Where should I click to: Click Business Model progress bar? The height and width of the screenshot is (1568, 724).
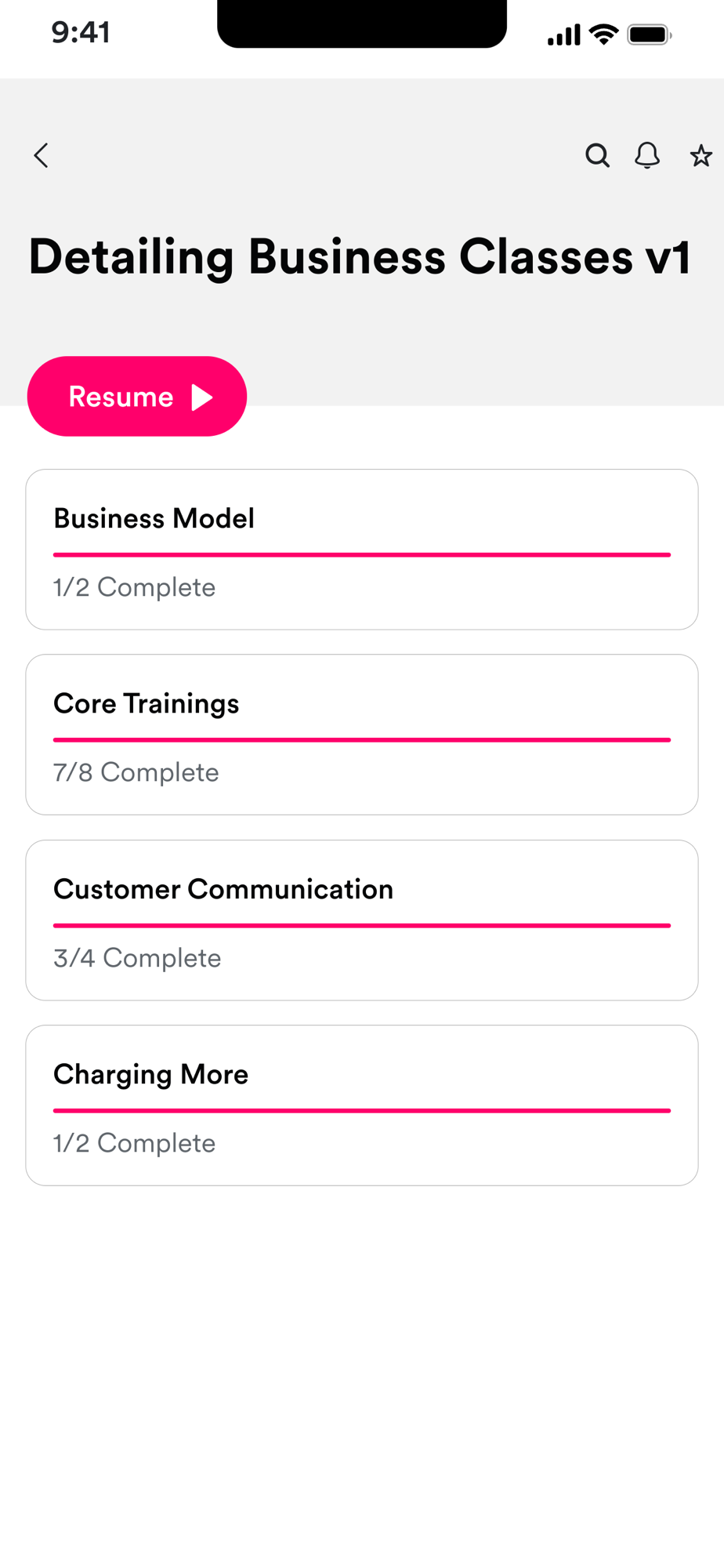362,554
